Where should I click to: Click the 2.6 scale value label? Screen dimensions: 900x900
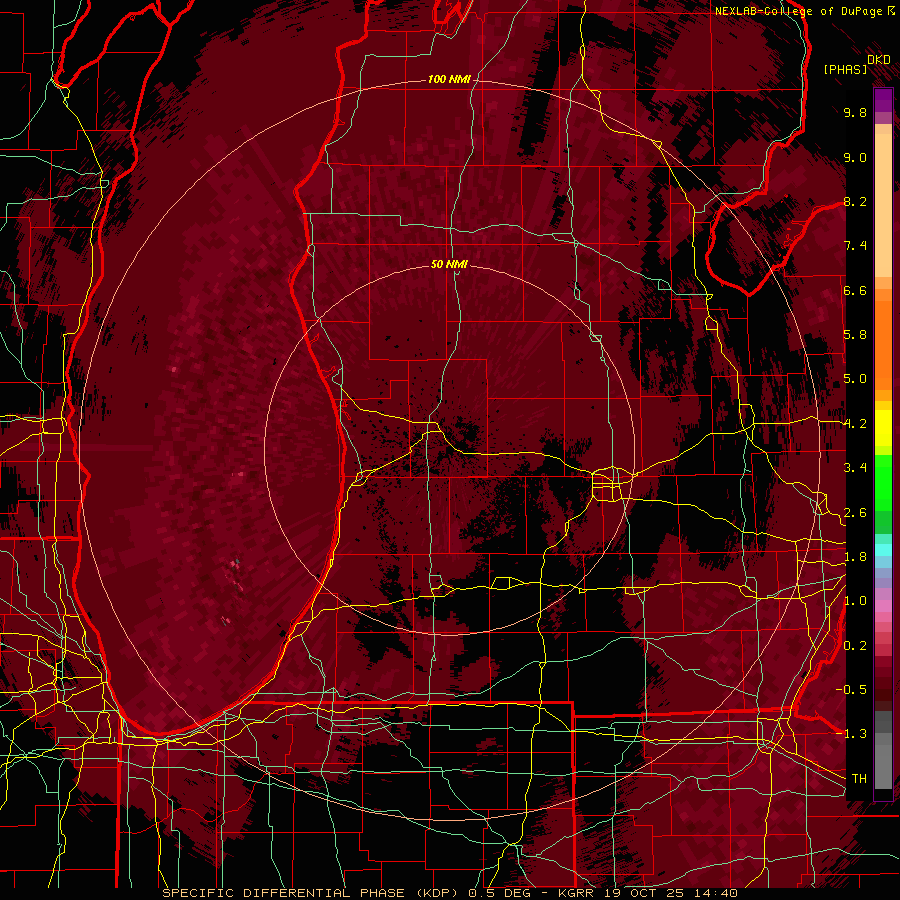[855, 513]
